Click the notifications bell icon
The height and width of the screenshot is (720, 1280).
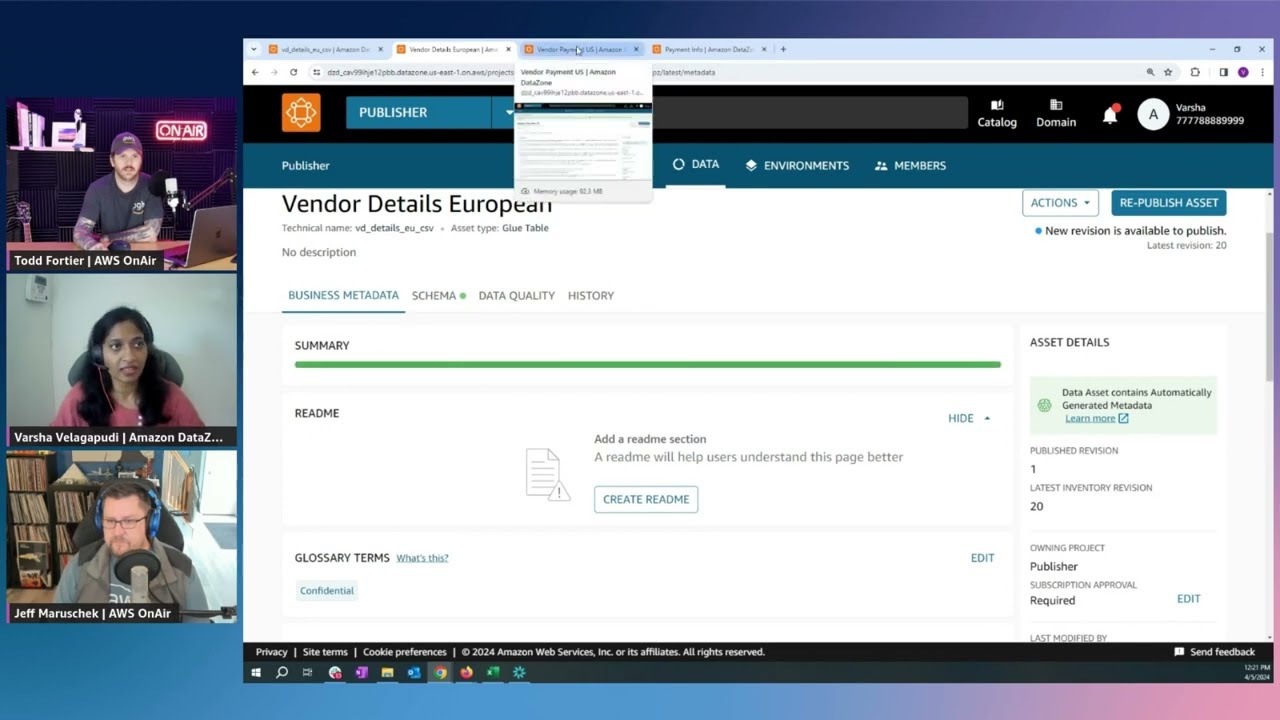[1110, 114]
